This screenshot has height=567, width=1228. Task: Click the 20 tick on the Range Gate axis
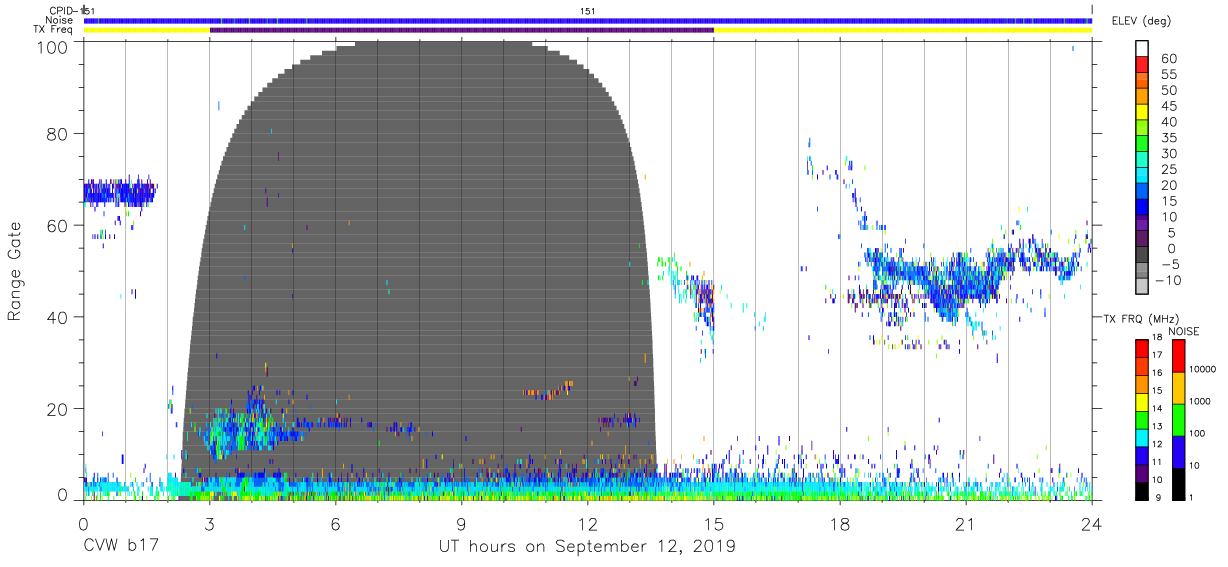click(x=56, y=409)
